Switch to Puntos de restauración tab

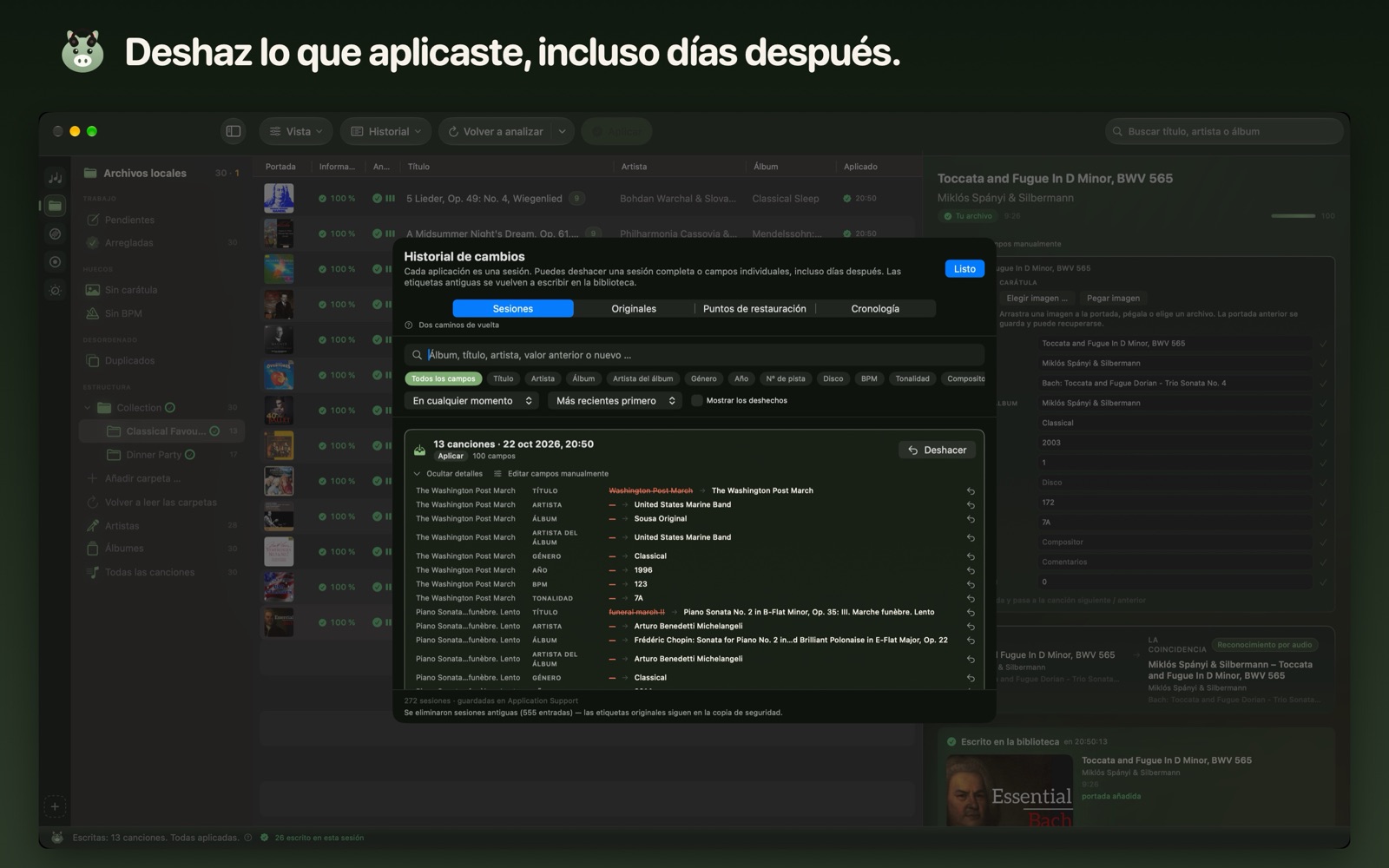754,309
